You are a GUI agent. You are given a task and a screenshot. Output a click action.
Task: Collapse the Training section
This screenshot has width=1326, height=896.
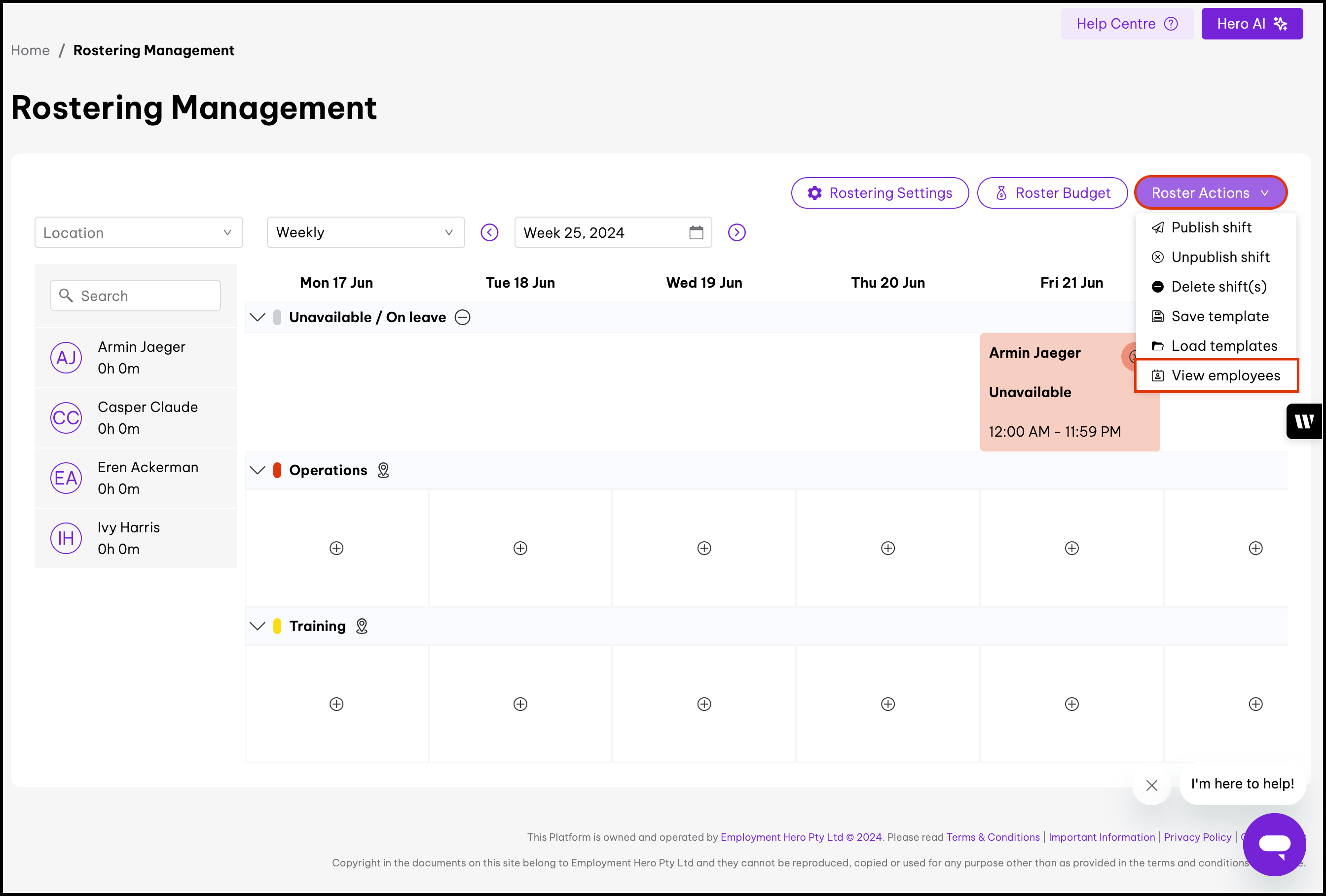pos(258,626)
